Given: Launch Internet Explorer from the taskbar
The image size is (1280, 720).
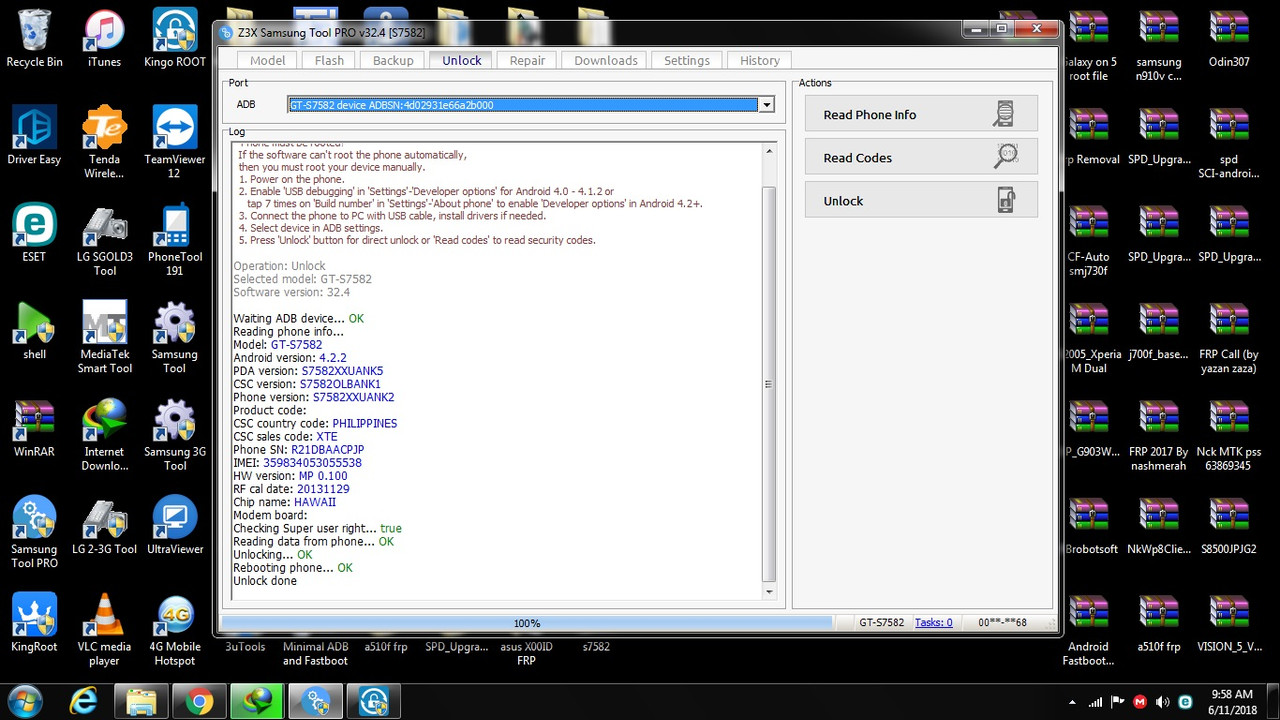Looking at the screenshot, I should coord(83,701).
